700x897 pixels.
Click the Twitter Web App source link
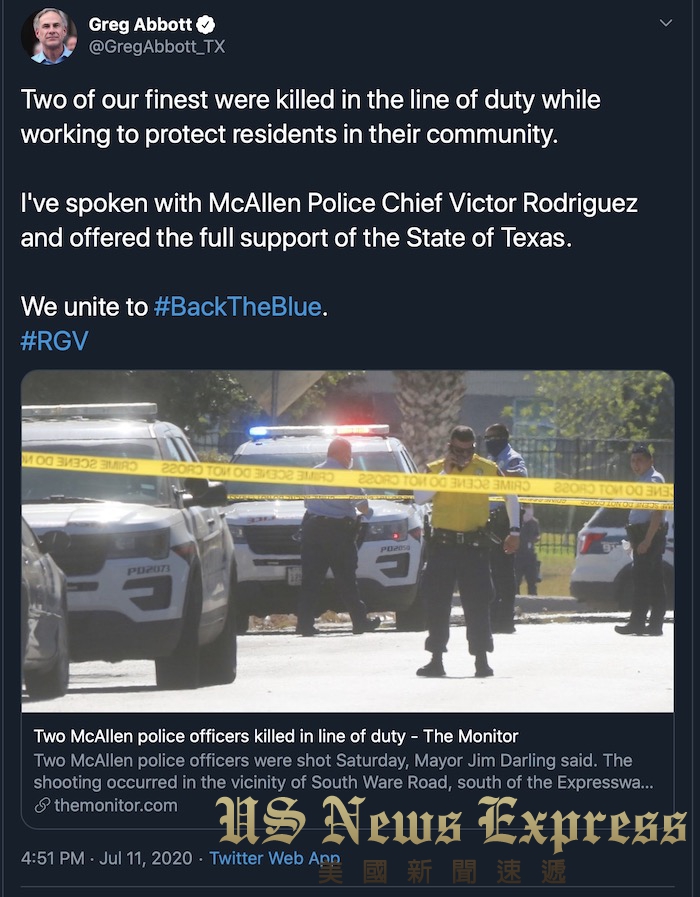coord(275,858)
